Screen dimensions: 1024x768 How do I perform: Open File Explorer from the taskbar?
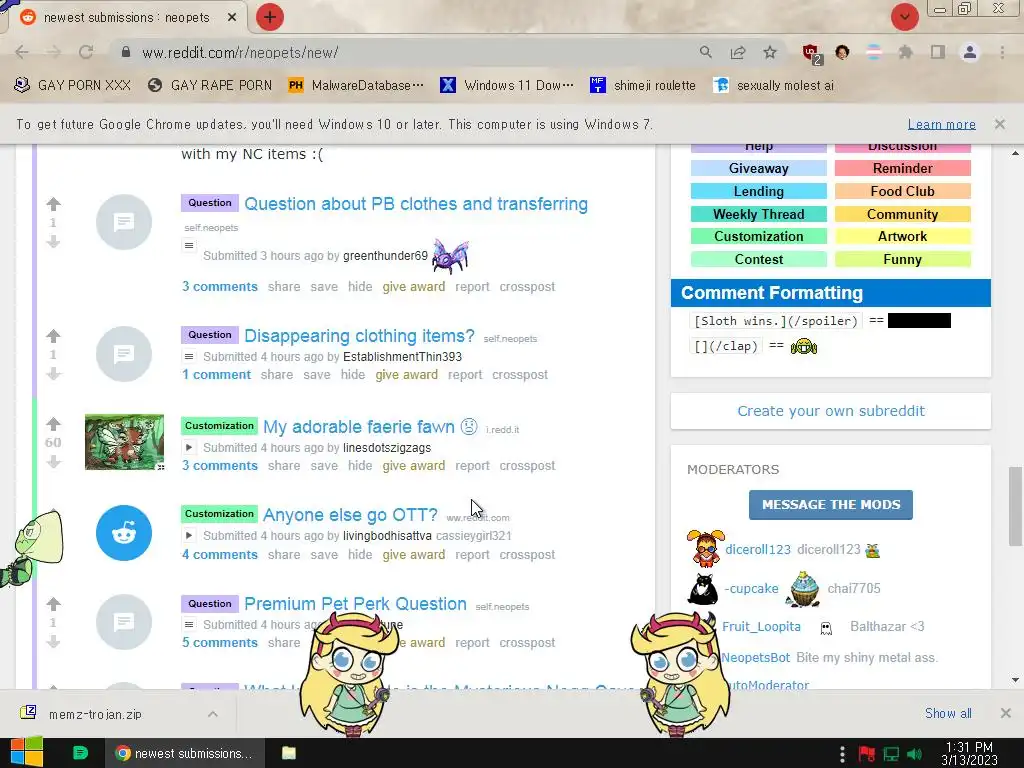289,753
